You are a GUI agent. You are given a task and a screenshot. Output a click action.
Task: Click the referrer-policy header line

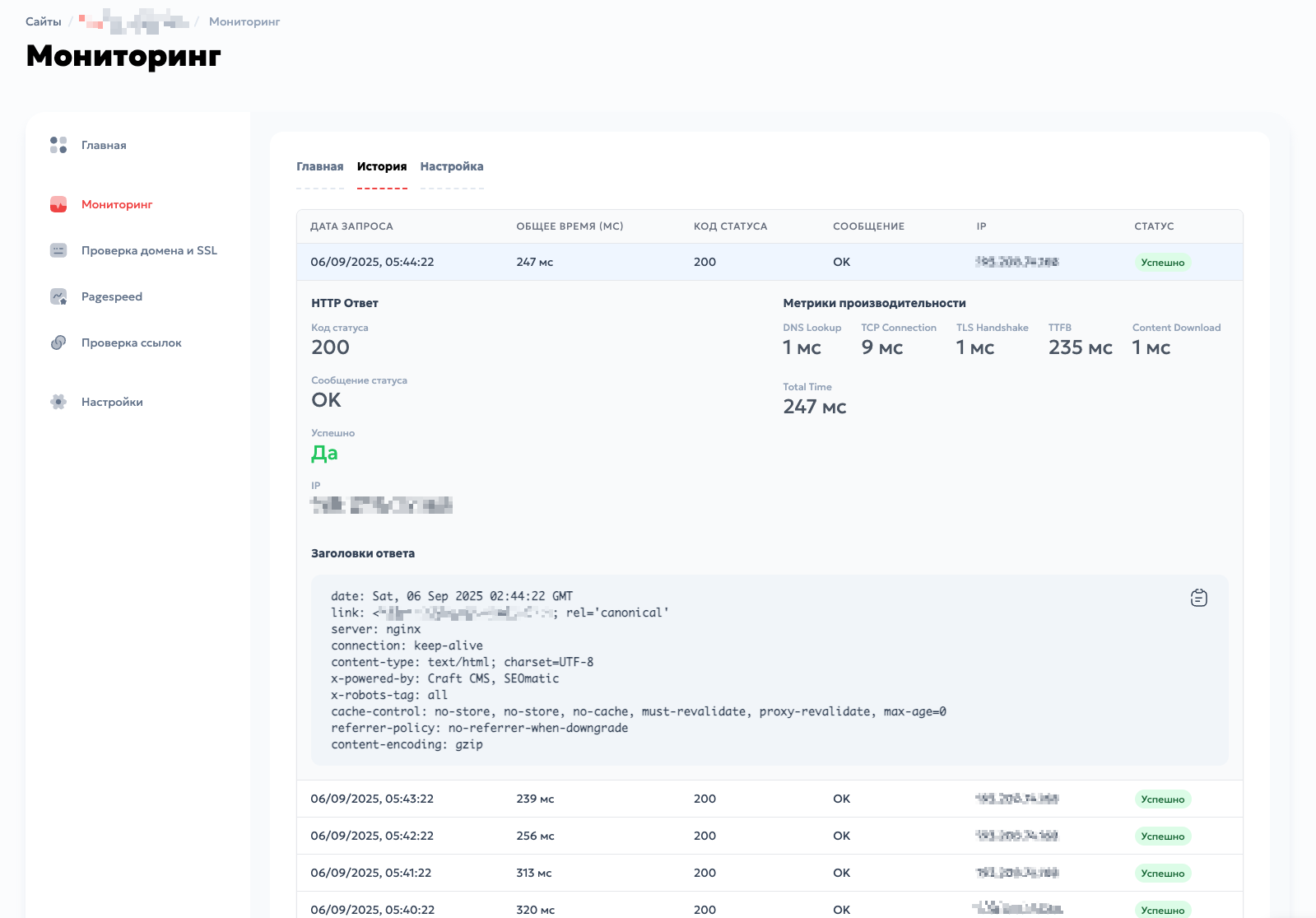pyautogui.click(x=479, y=728)
